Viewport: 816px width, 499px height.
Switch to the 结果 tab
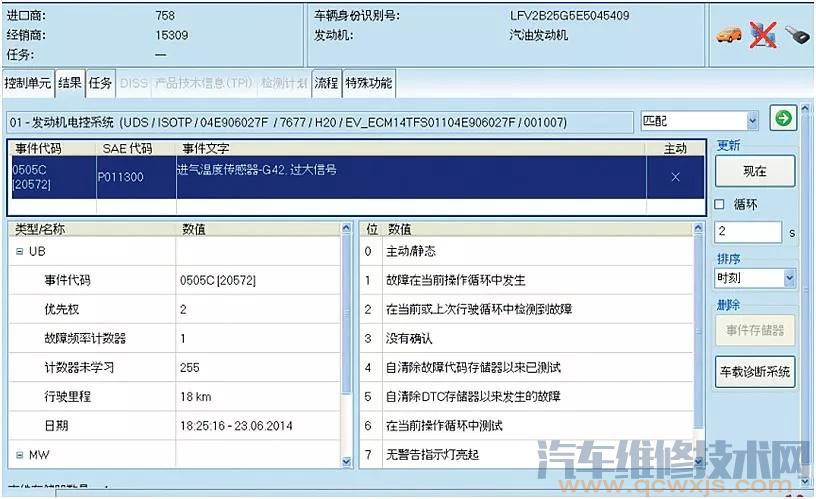coord(70,83)
